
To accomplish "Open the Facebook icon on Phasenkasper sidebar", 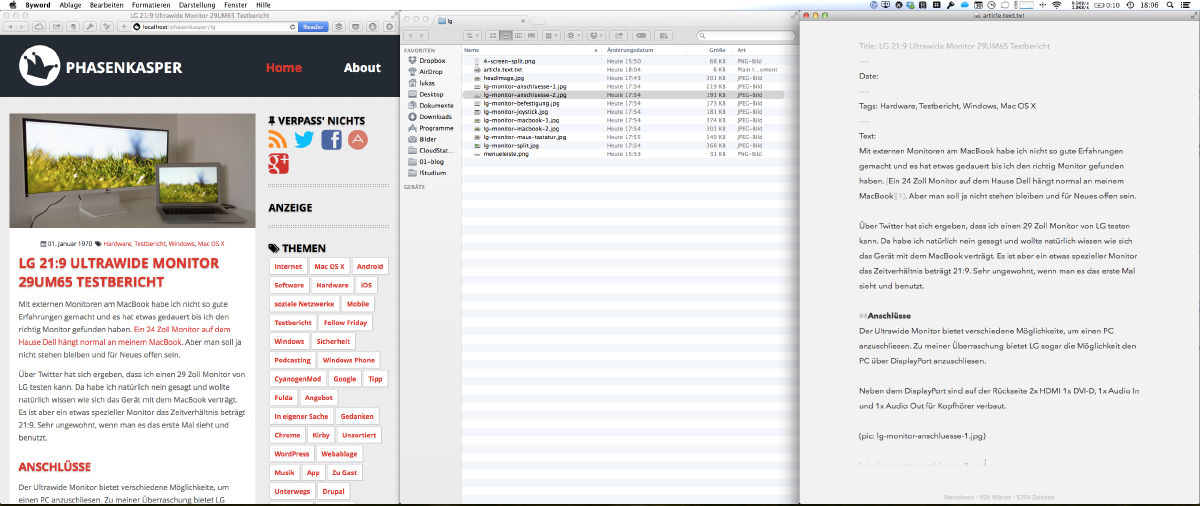I will coord(331,140).
